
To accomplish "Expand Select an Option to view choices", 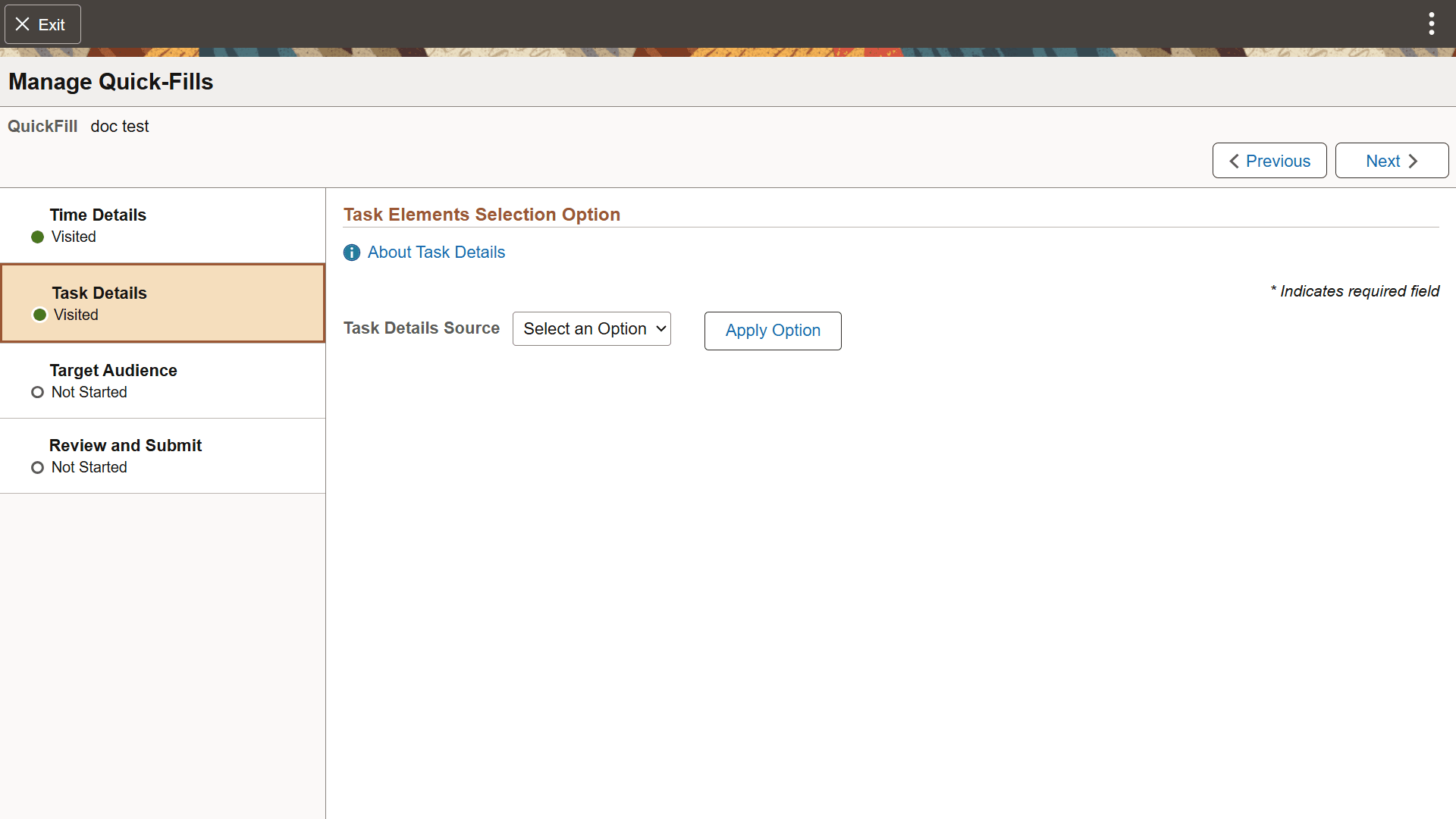I will click(x=591, y=328).
